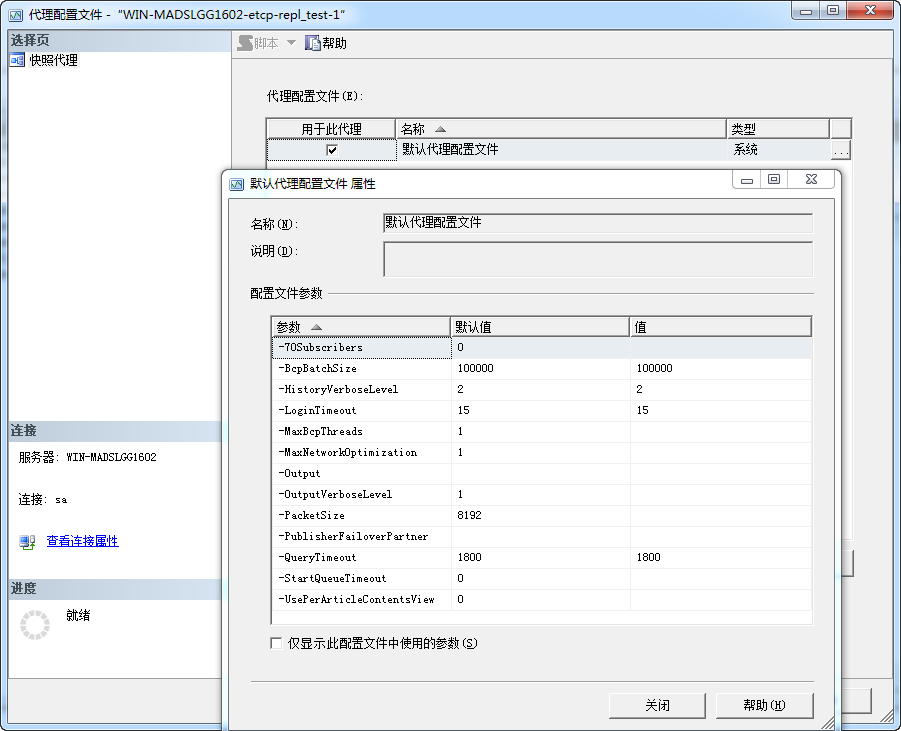
Task: Select the -PublisherFailoverPartner parameter
Action: (x=361, y=536)
